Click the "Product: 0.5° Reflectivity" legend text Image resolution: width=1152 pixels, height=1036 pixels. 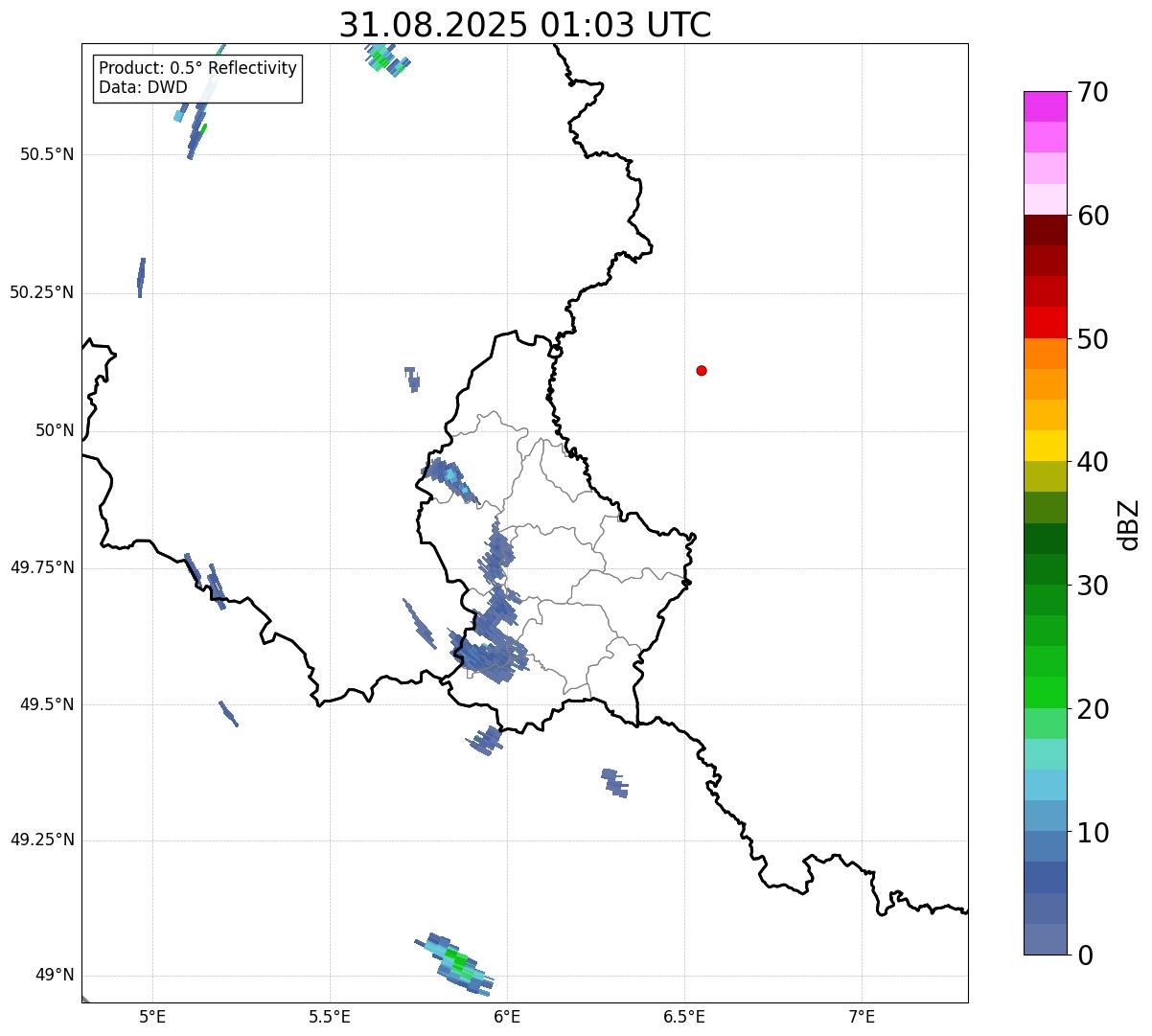point(197,69)
